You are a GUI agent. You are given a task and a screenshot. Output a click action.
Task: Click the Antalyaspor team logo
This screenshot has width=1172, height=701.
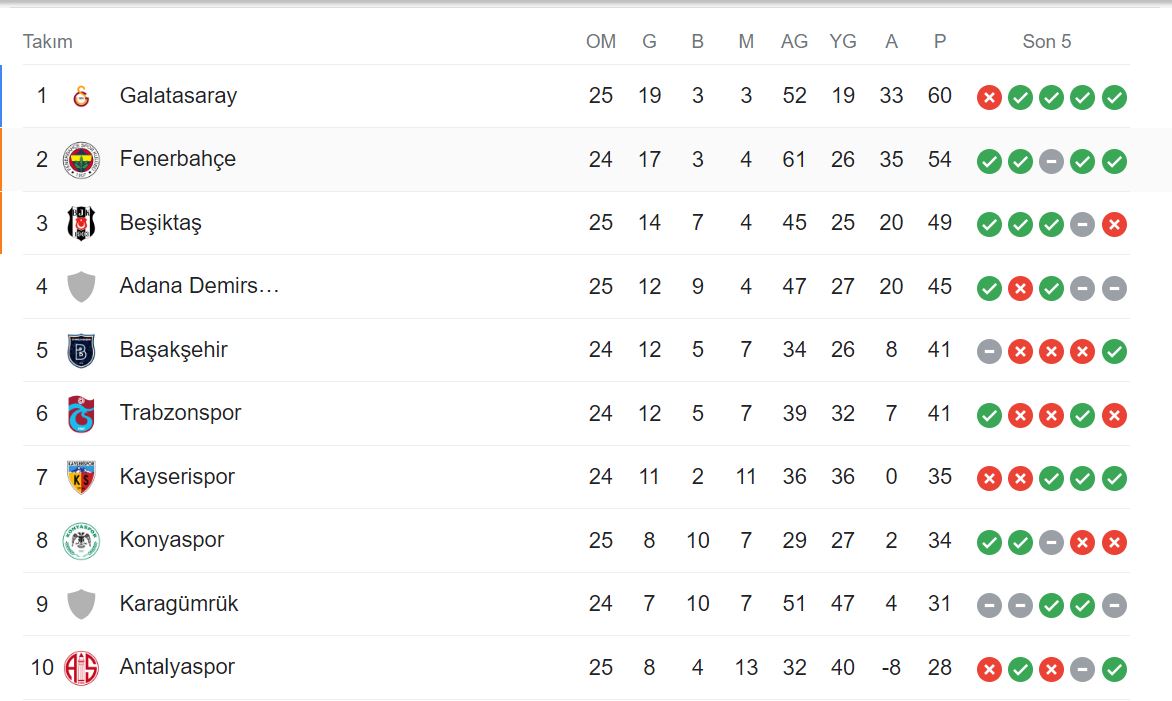point(81,667)
